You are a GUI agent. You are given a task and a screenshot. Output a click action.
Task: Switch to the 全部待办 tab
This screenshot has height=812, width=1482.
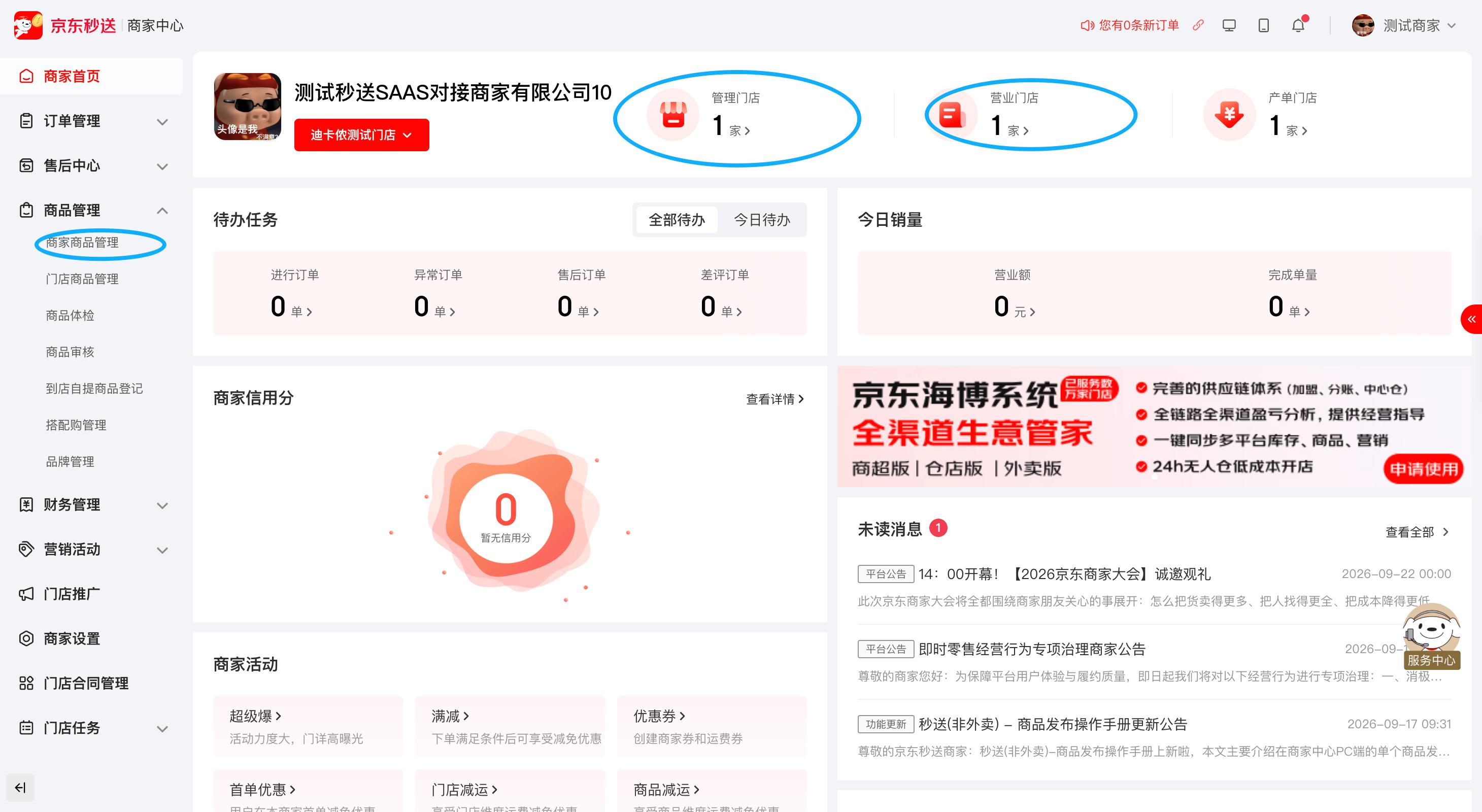tap(677, 220)
